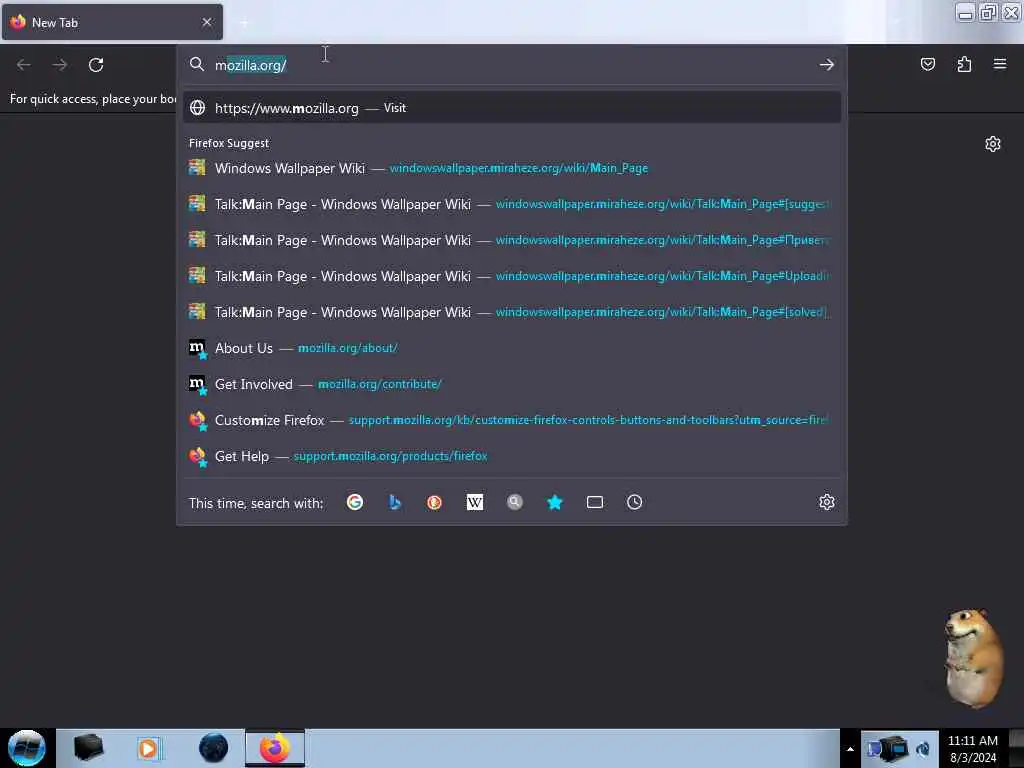Search this time with Google

[355, 502]
